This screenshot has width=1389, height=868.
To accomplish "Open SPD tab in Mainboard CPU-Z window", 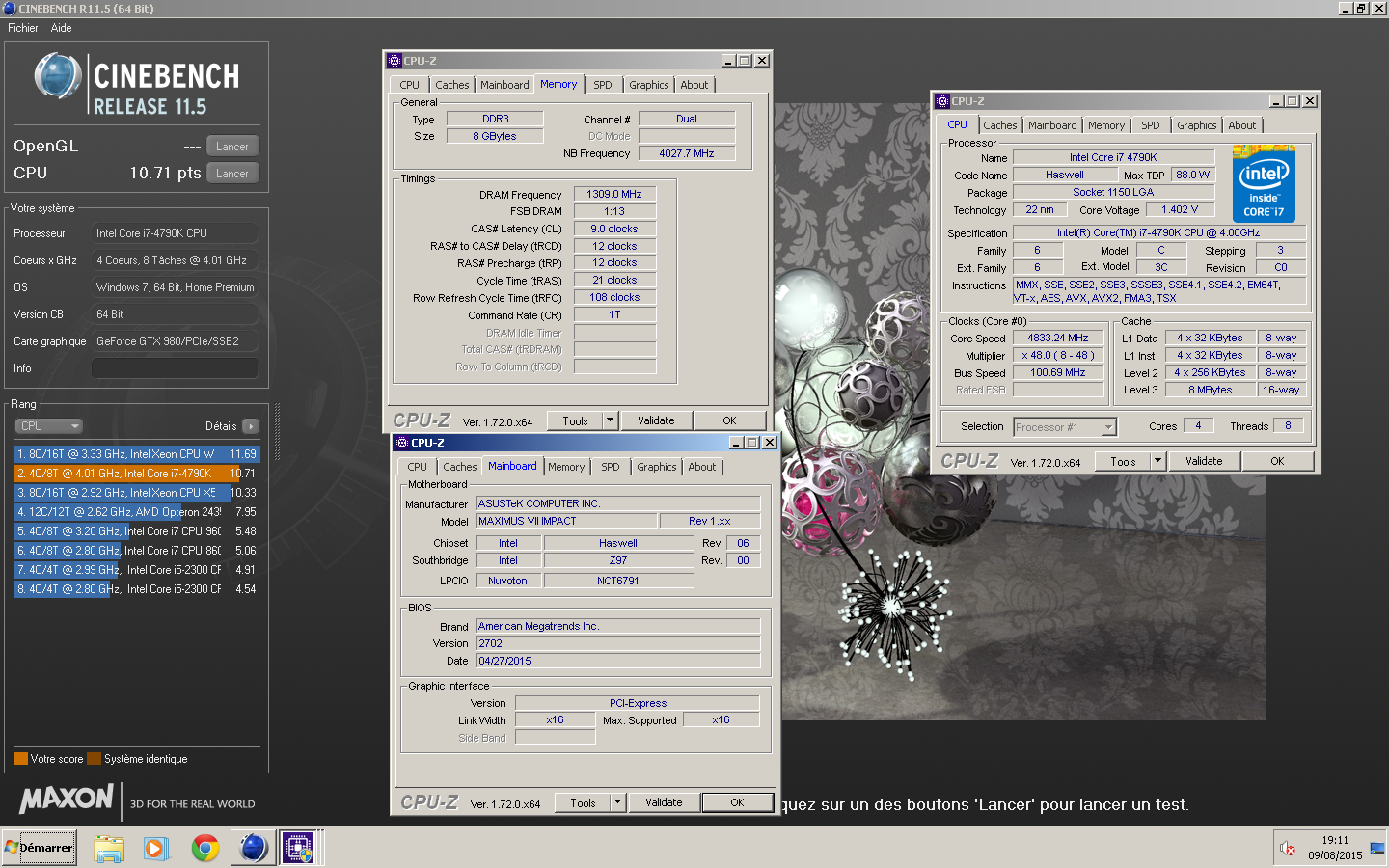I will [x=611, y=467].
